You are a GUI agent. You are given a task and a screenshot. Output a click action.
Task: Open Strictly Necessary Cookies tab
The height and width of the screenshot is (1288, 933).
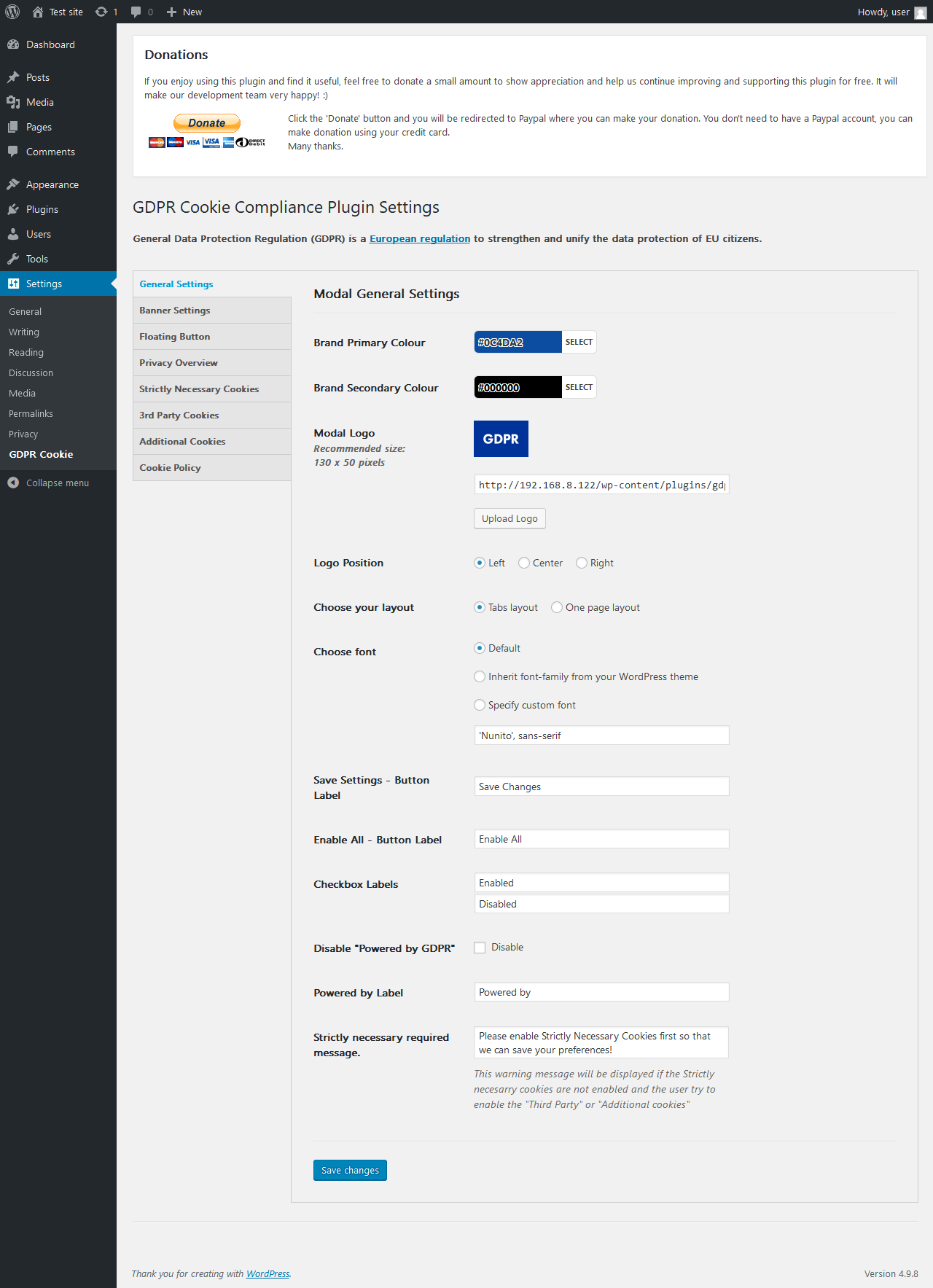click(212, 389)
